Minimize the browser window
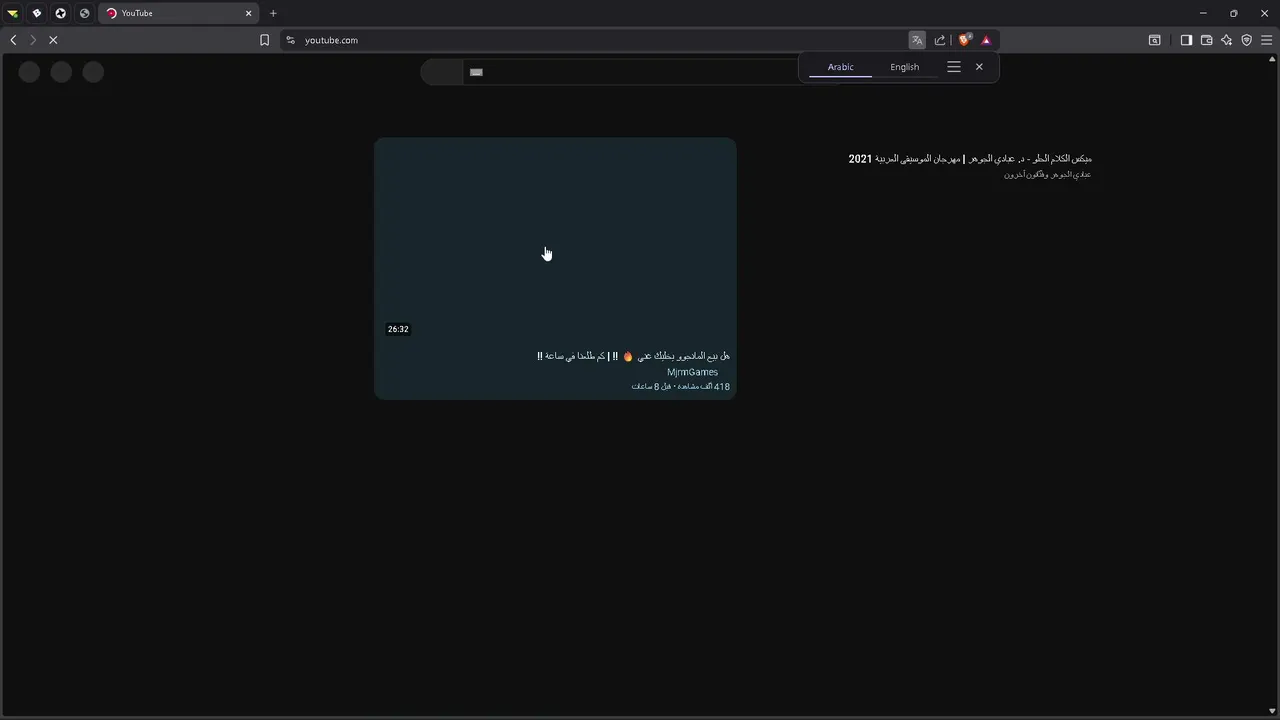The height and width of the screenshot is (720, 1280). [x=1203, y=13]
